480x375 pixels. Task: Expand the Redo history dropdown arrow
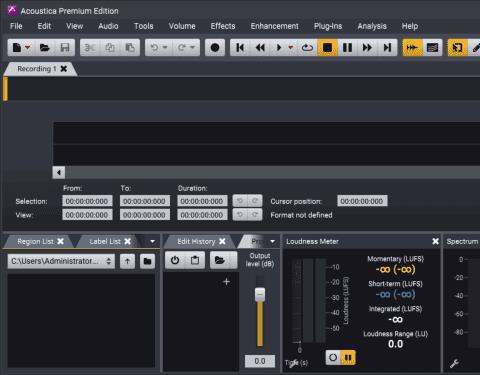[192, 47]
